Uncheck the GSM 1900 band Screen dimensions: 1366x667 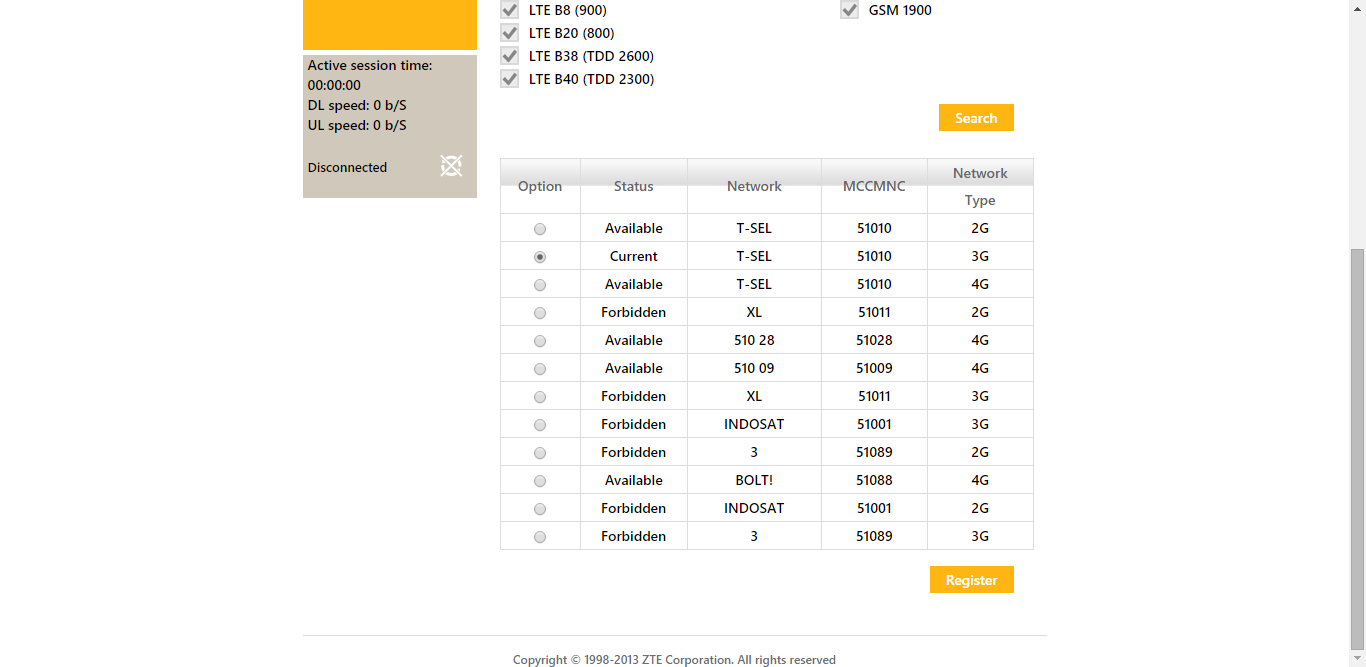(850, 10)
